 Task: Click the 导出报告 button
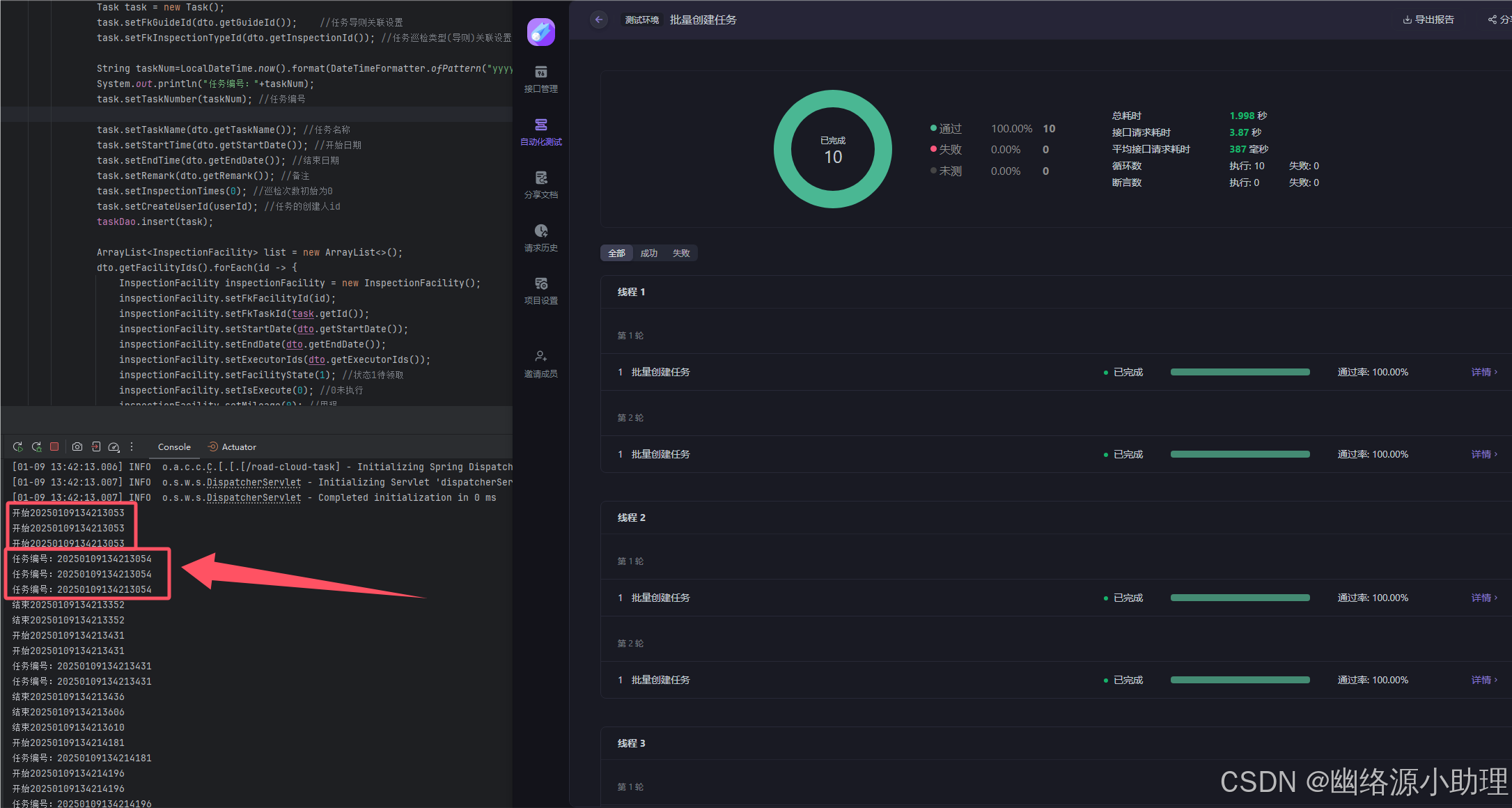click(x=1428, y=20)
